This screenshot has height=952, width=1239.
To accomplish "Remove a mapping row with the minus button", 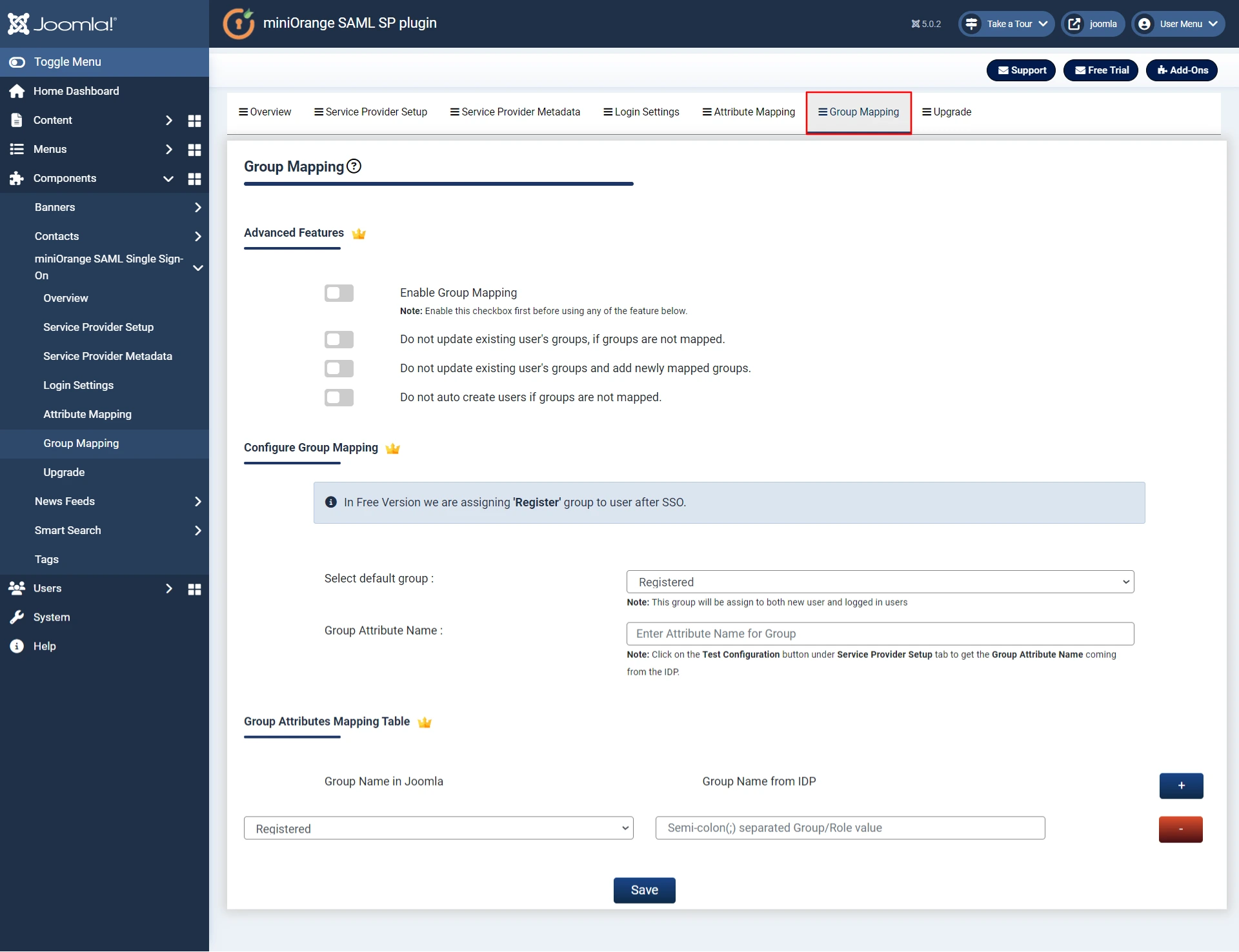I will coord(1181,829).
